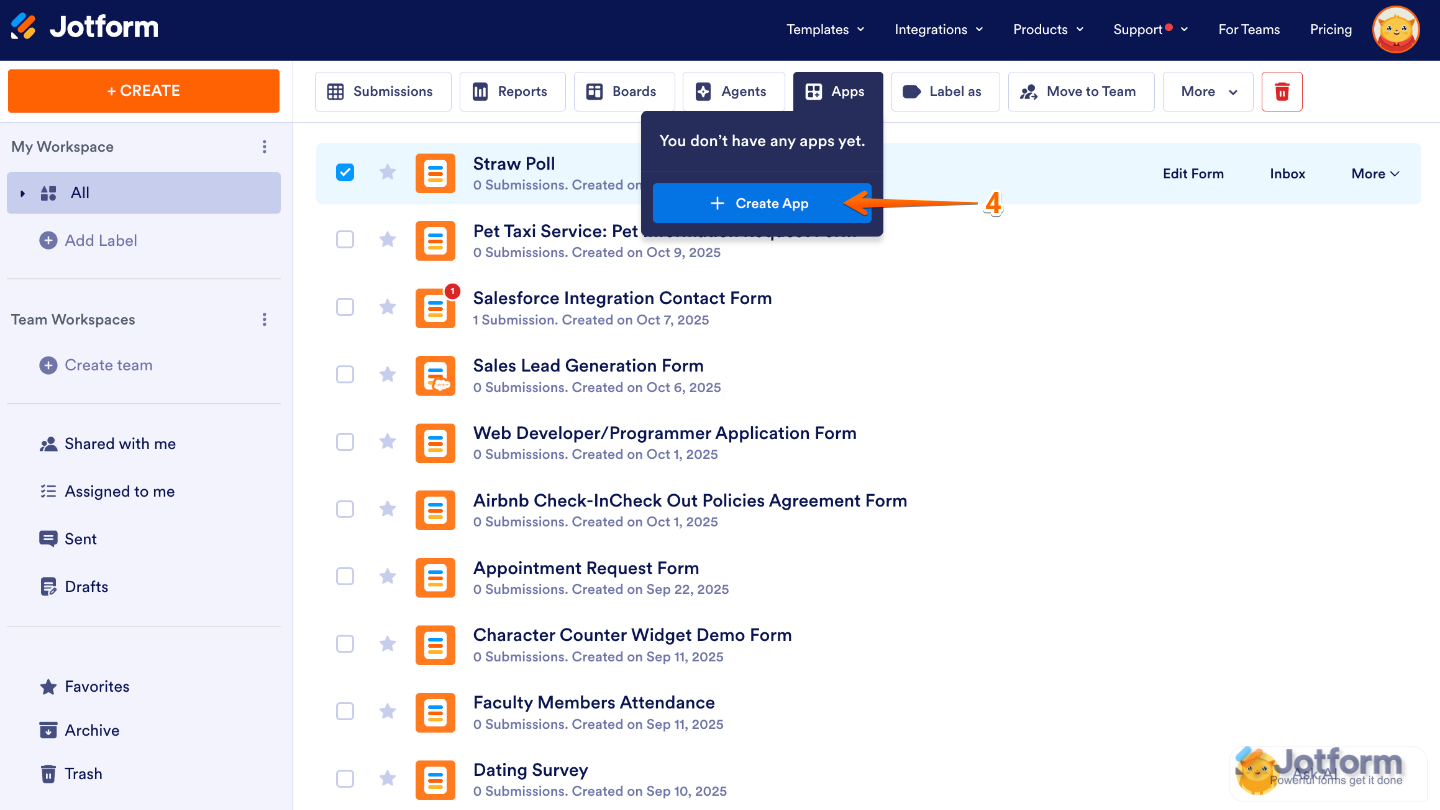Star the Straw Poll form as favorite
This screenshot has width=1440, height=810.
click(388, 172)
